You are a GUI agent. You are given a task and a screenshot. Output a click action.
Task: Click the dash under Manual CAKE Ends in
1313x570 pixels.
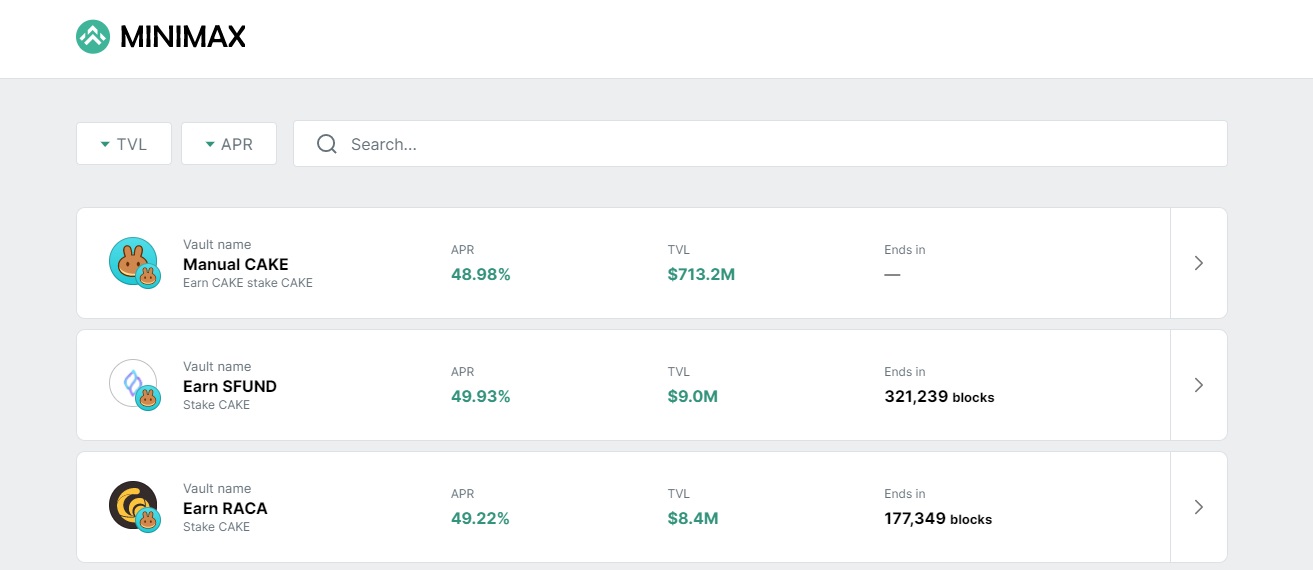892,274
